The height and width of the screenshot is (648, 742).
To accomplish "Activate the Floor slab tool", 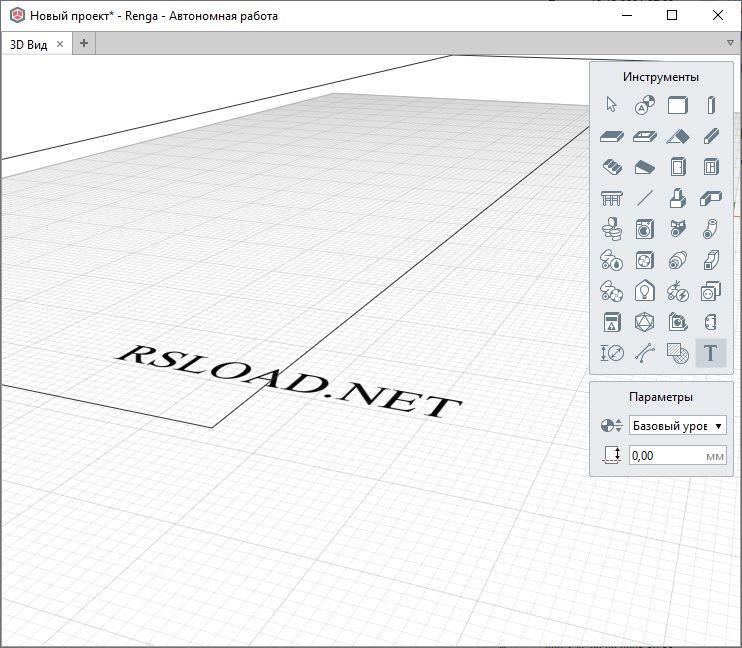I will click(x=612, y=136).
